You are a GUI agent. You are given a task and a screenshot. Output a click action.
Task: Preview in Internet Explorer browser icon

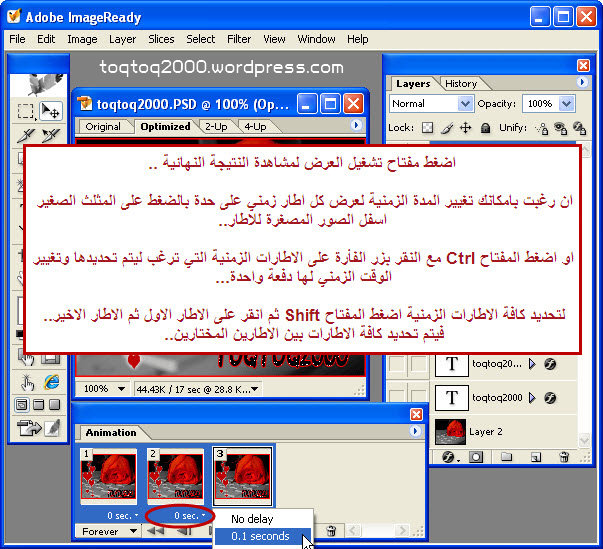[x=51, y=382]
